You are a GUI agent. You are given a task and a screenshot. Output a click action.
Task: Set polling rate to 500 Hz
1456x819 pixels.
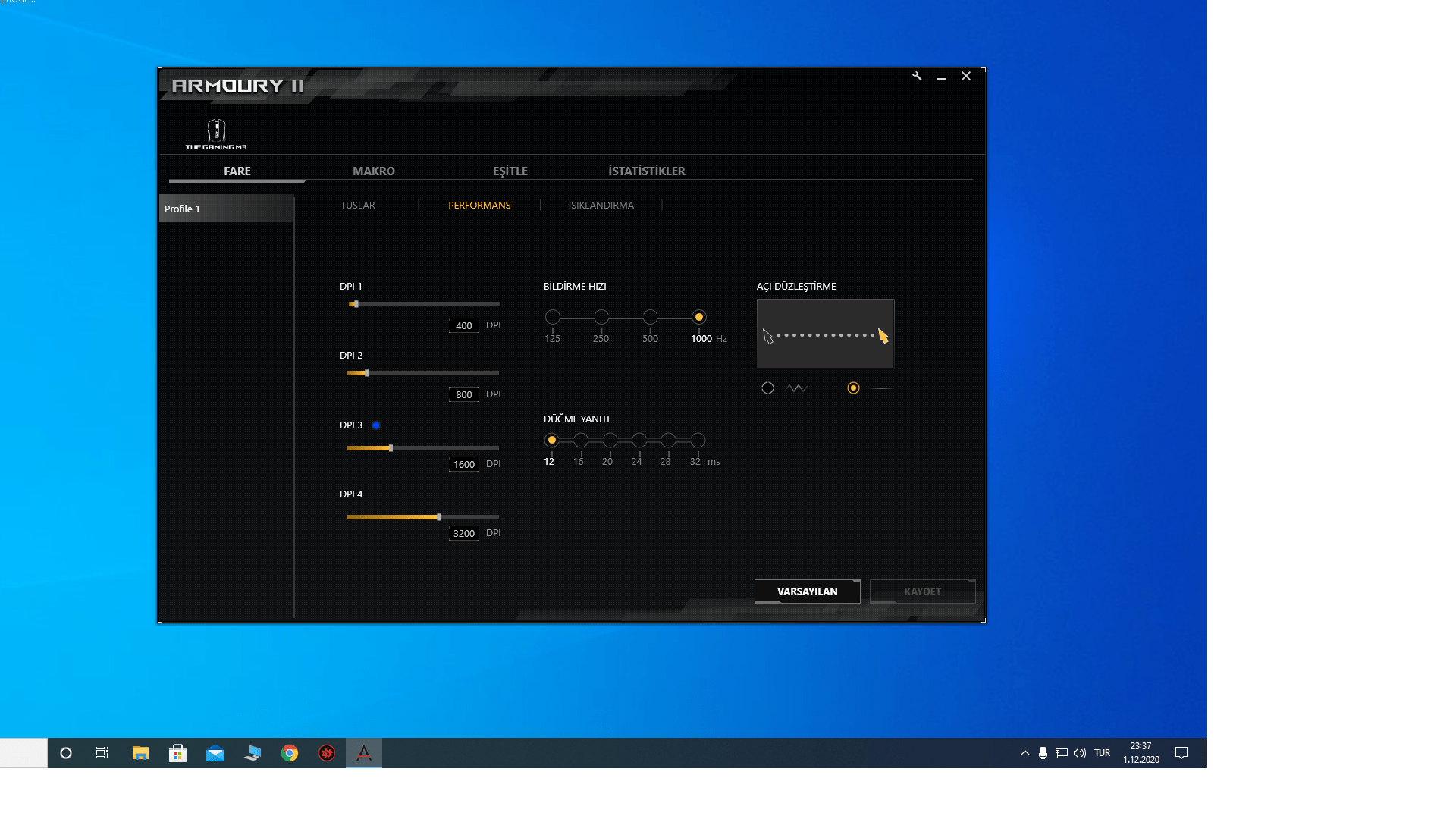click(x=650, y=317)
